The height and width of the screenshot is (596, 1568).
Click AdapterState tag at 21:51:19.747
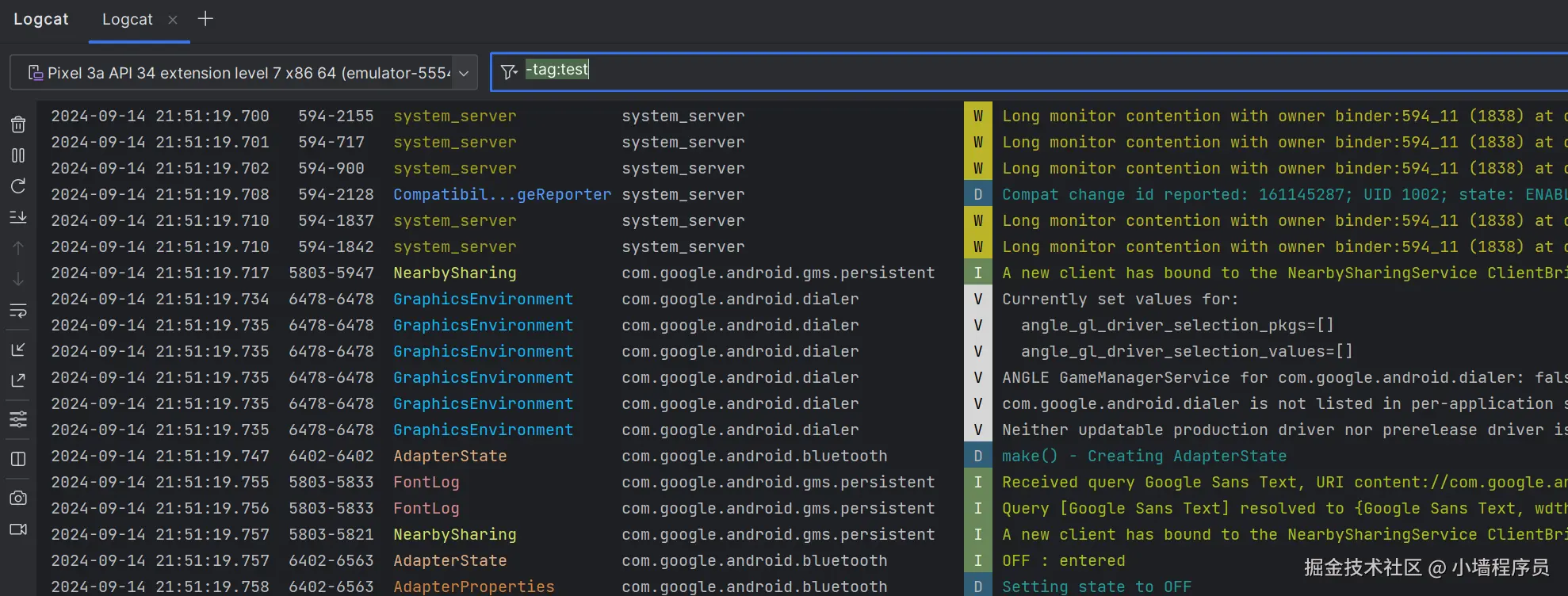click(450, 456)
